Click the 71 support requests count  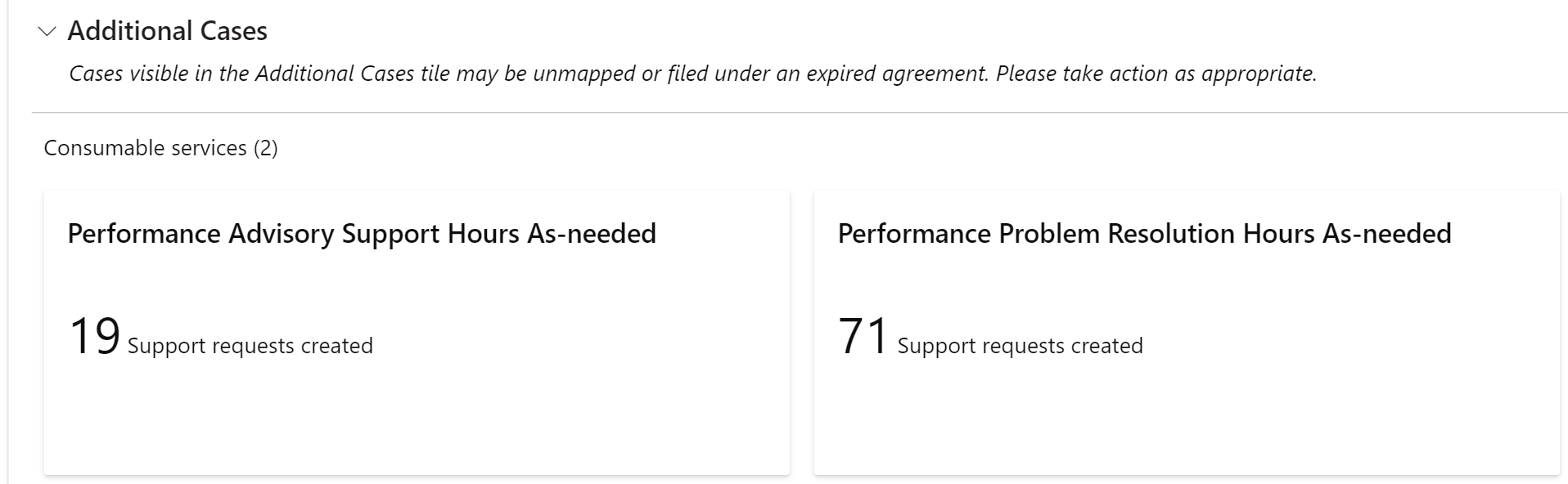click(863, 336)
